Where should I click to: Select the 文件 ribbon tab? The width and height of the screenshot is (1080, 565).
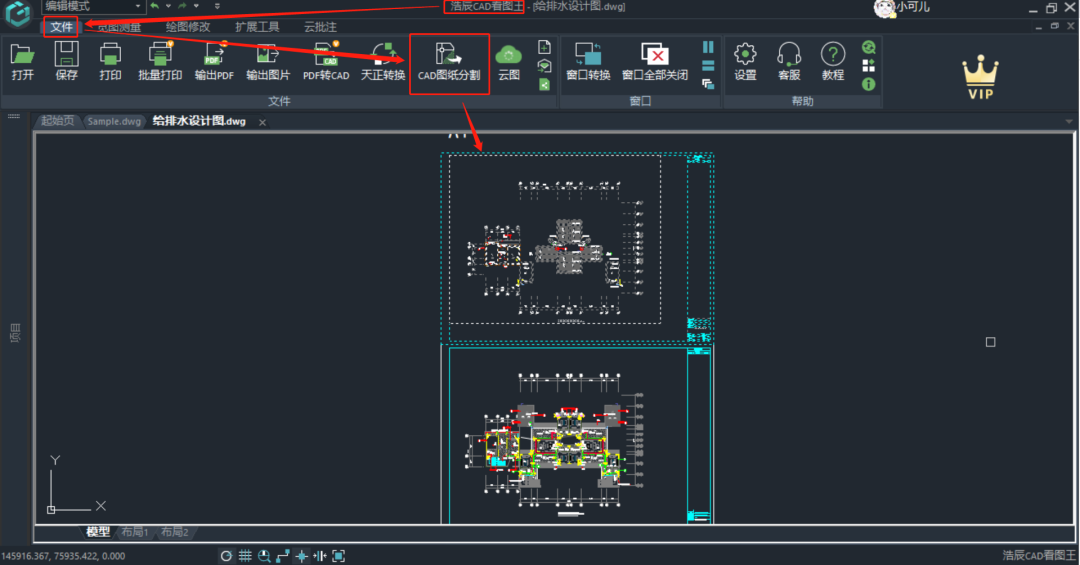point(61,27)
